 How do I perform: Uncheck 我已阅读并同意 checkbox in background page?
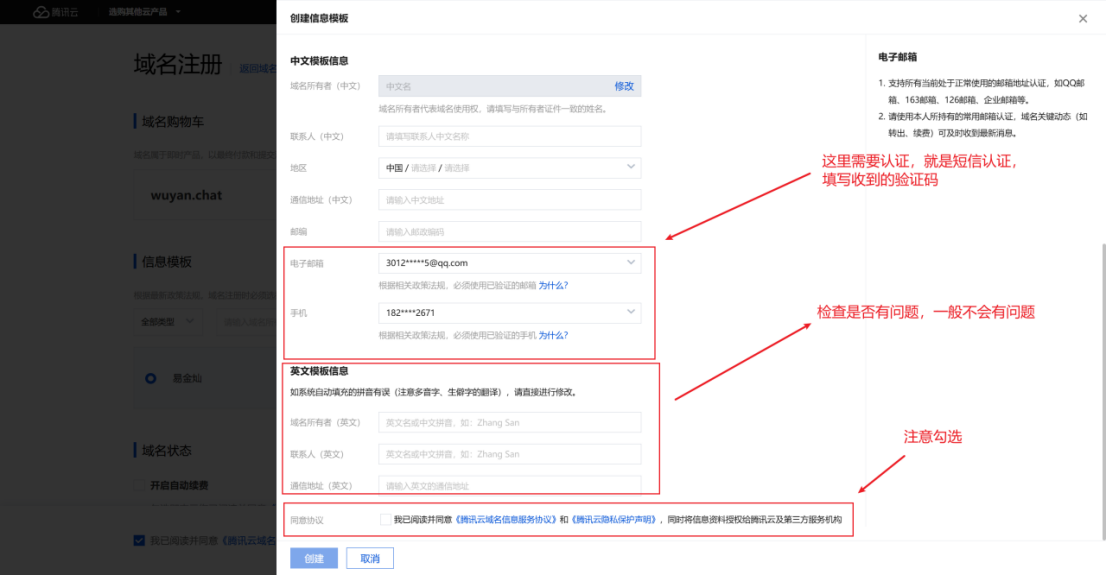[139, 541]
